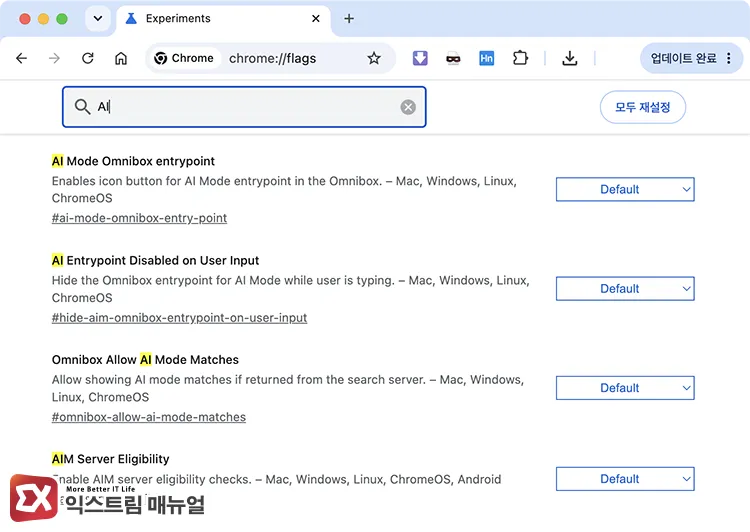750x532 pixels.
Task: Open the #ai-mode-omnibox-entry-point link
Action: 139,218
